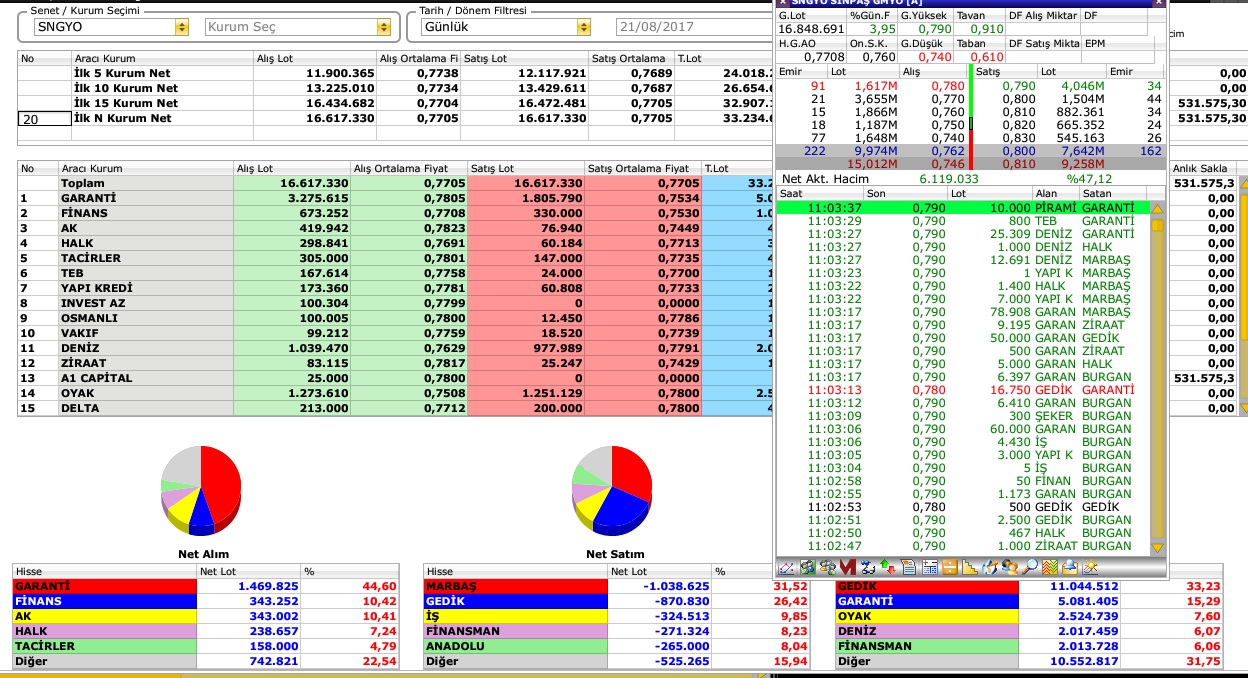Select the 11:03:37 PİRAMİ trade row
The height and width of the screenshot is (678, 1248).
pos(963,208)
